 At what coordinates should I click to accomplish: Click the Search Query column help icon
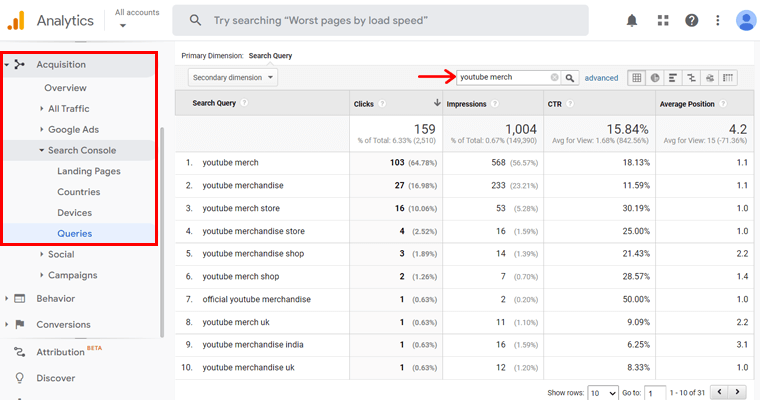click(244, 103)
